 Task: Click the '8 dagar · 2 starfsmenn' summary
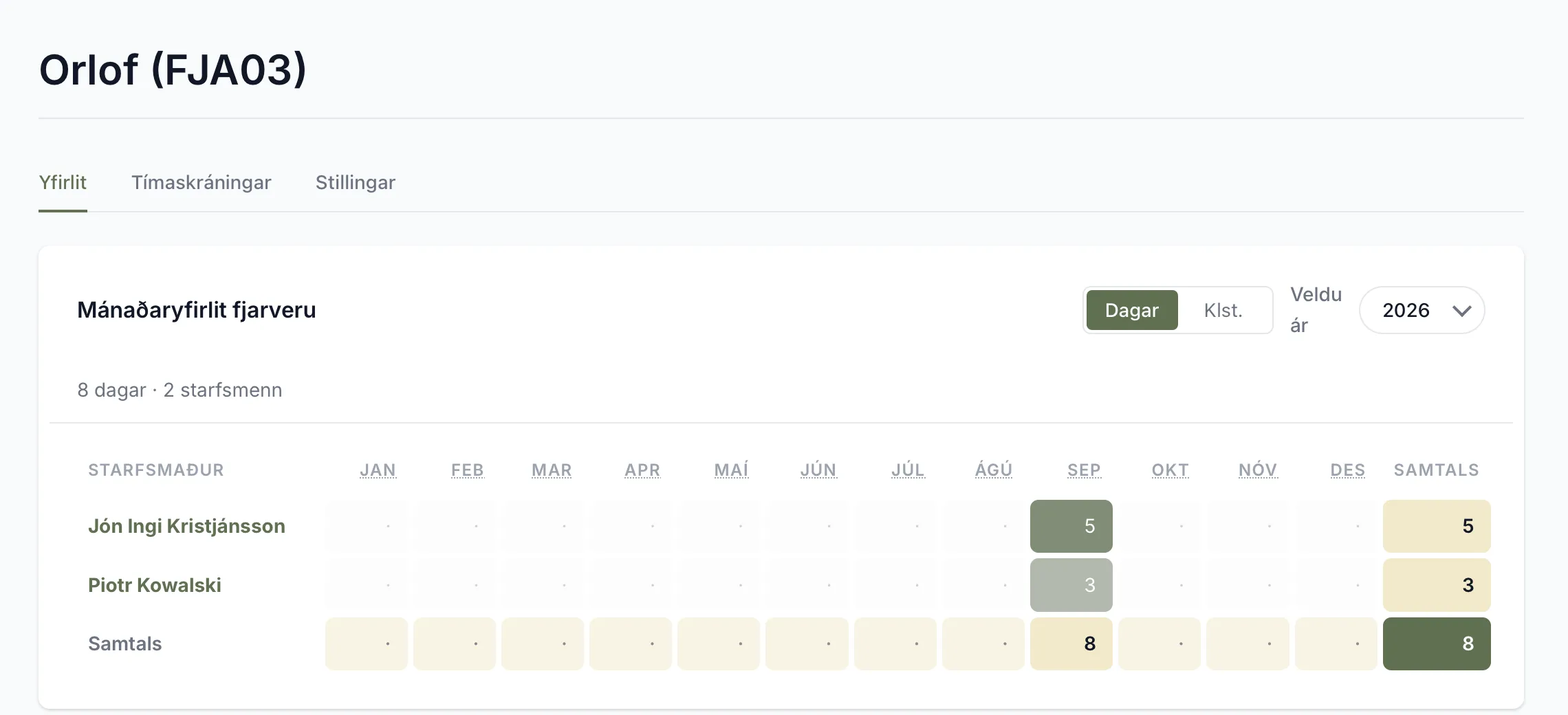(179, 390)
